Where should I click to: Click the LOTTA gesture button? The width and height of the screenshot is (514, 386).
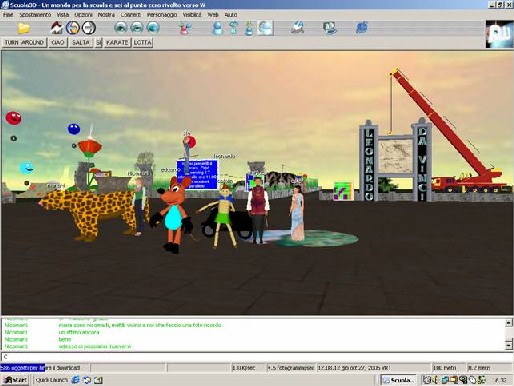click(x=142, y=43)
